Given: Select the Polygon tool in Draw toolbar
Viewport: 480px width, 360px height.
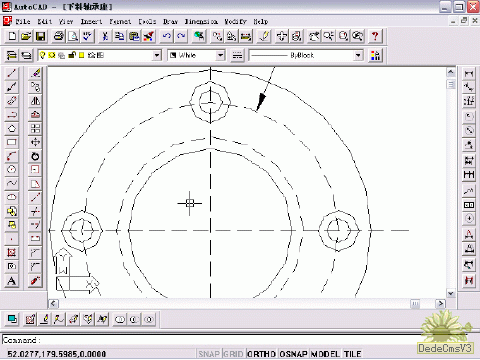Looking at the screenshot, I should click(12, 128).
